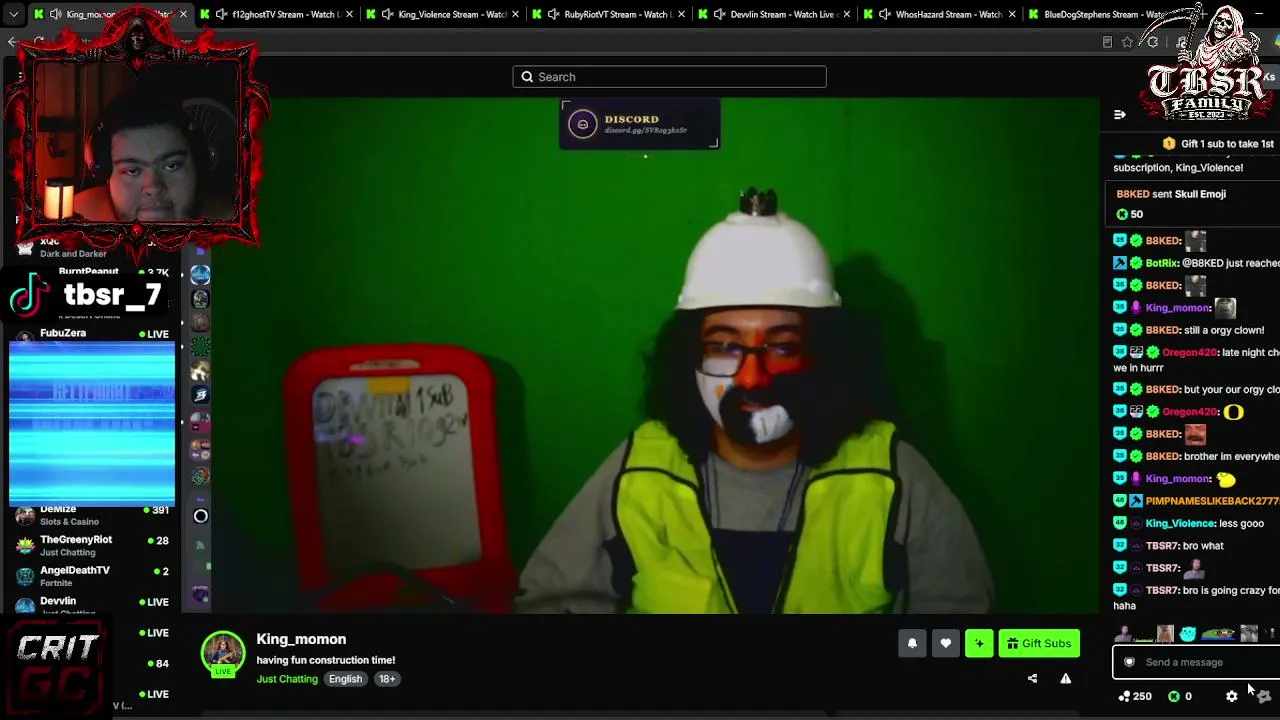Collapse the chat panel with the arrow icon

click(1120, 115)
